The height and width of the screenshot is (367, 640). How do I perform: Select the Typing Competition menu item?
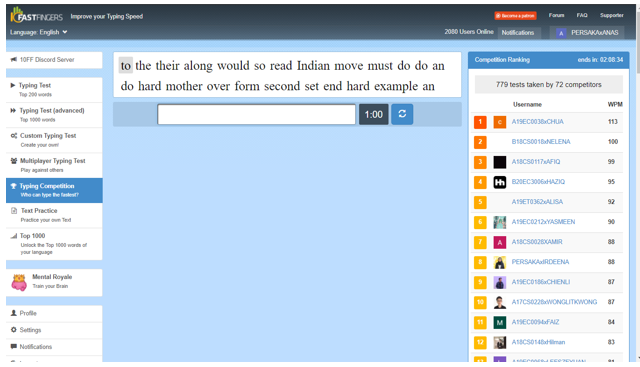click(54, 190)
